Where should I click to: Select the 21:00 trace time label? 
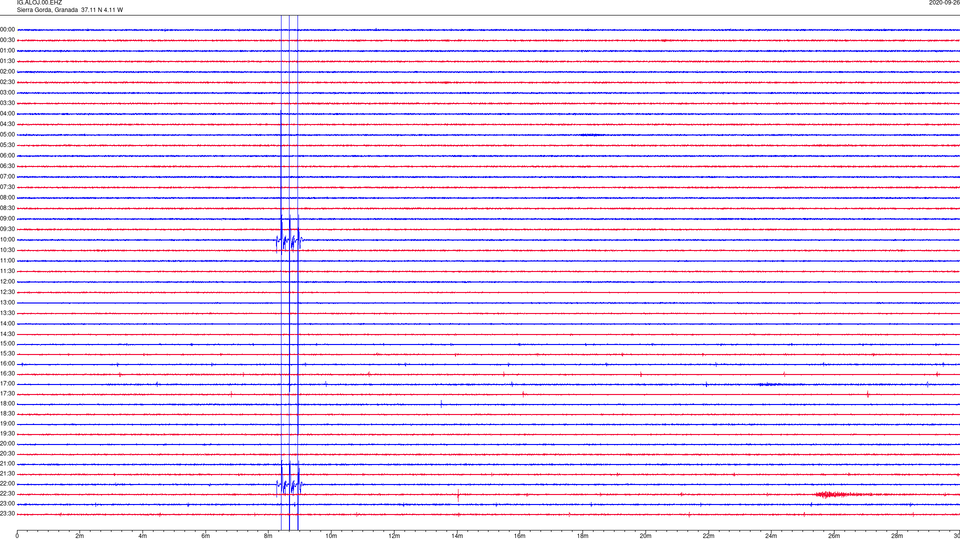pyautogui.click(x=8, y=463)
